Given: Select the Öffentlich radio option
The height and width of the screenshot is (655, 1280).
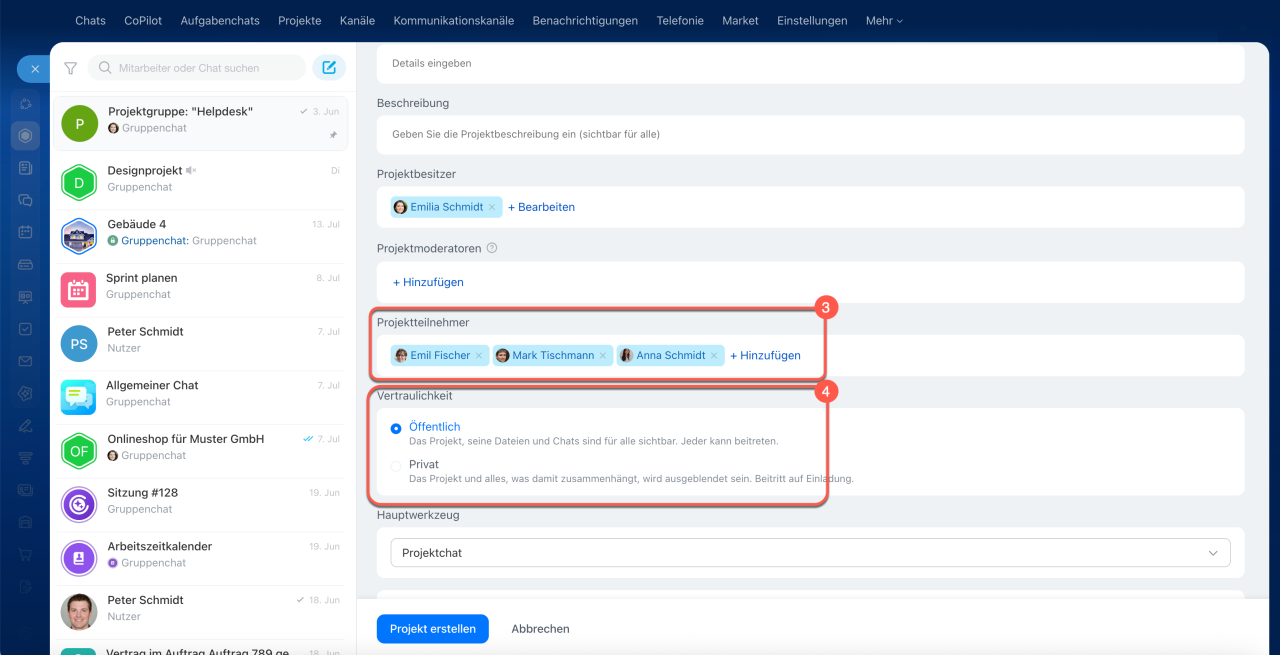Looking at the screenshot, I should point(396,428).
